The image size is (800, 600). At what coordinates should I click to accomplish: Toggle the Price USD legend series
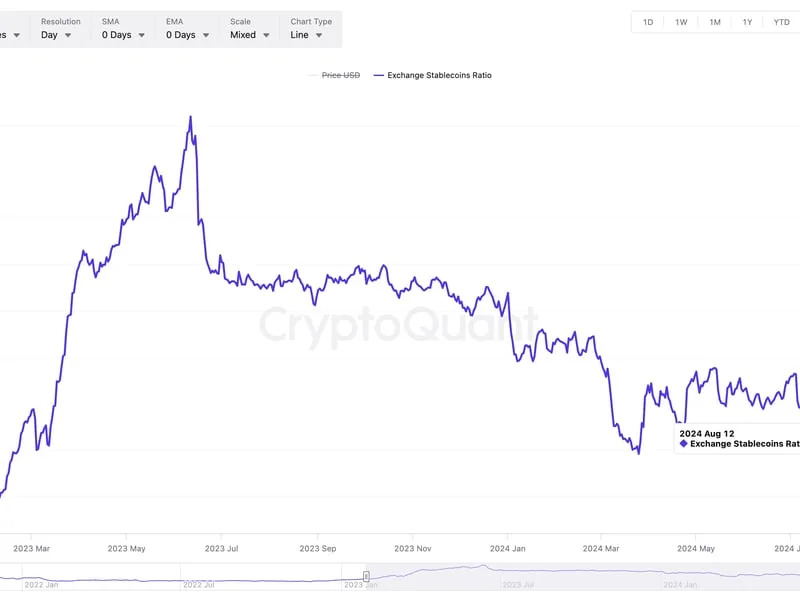pyautogui.click(x=335, y=76)
